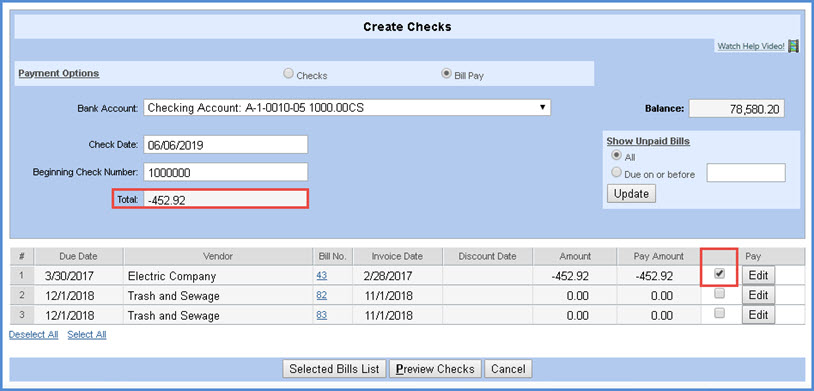
Task: Click the Payment Options heading
Action: [59, 73]
